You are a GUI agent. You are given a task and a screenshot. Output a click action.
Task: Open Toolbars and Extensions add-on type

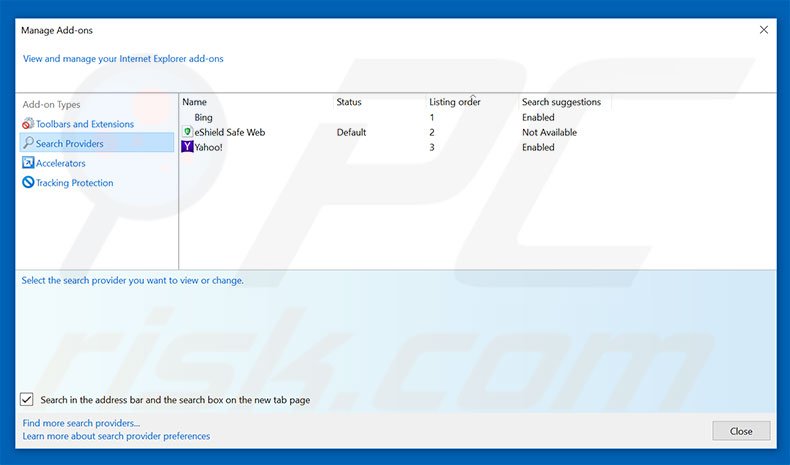(85, 124)
